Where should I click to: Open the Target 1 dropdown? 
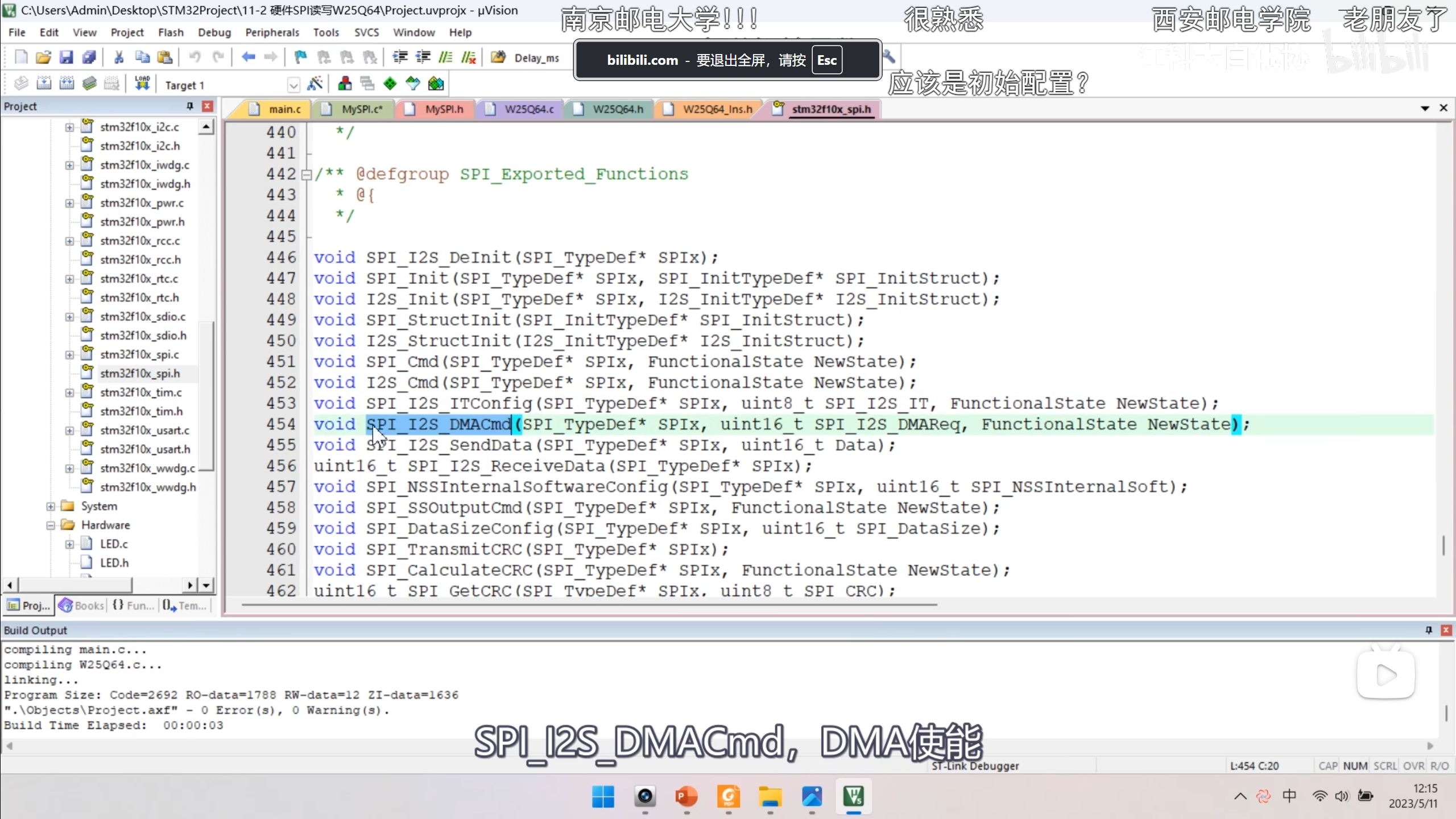(x=293, y=85)
